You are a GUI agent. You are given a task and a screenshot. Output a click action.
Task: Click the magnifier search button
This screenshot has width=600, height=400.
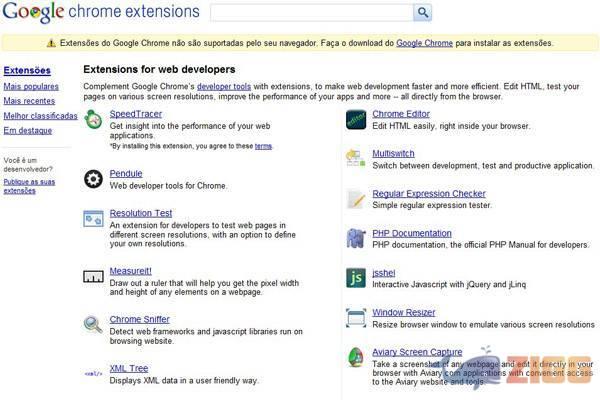[422, 12]
